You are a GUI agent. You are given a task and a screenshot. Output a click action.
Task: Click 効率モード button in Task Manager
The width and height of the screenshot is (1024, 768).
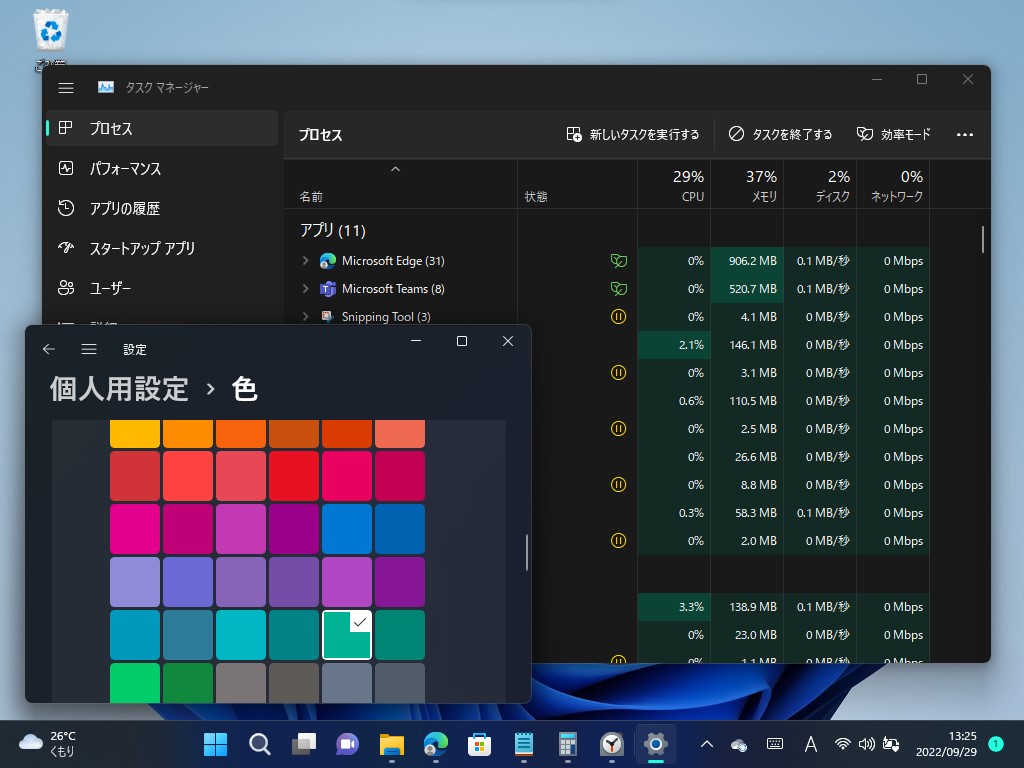click(x=893, y=135)
